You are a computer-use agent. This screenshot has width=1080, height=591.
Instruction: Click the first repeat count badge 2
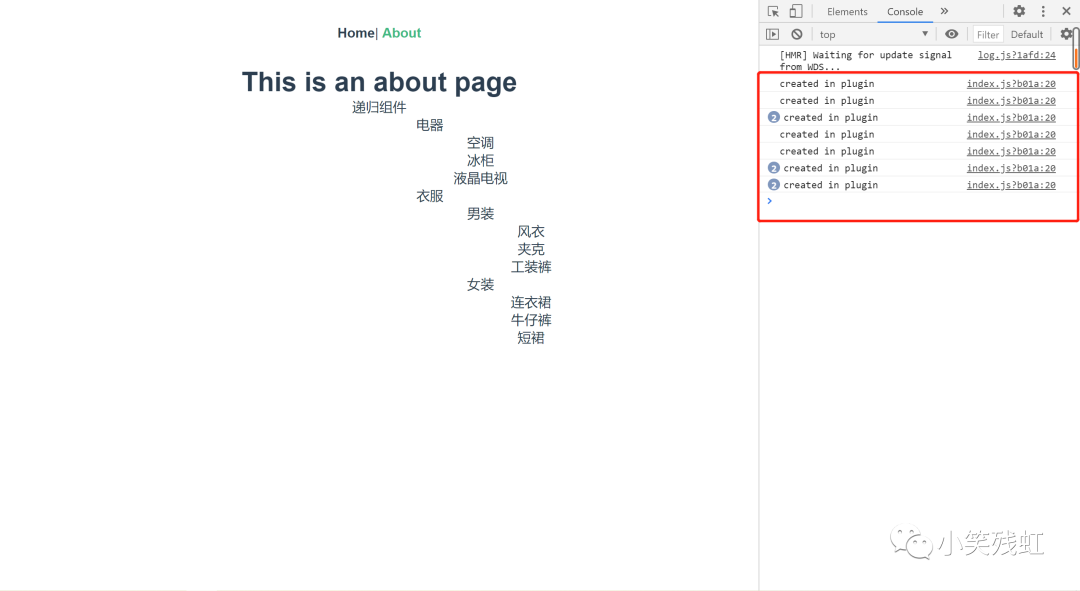(773, 118)
